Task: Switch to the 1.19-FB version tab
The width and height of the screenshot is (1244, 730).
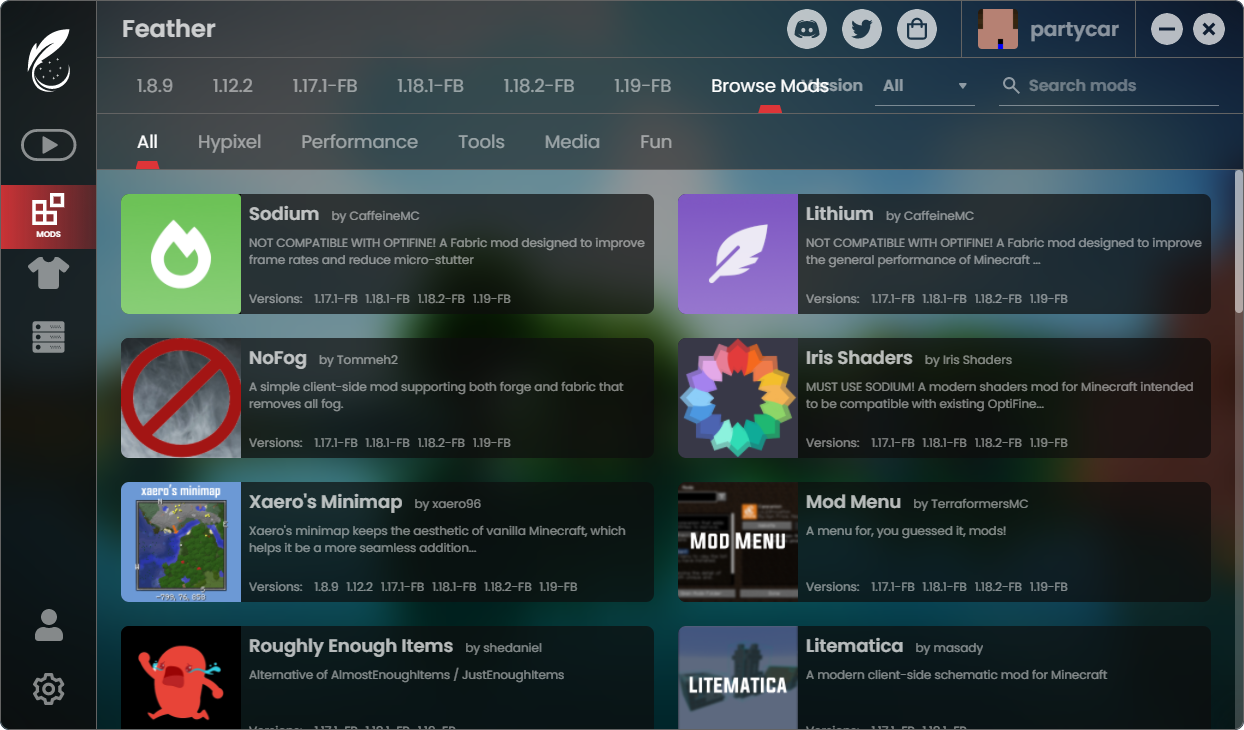Action: coord(642,86)
